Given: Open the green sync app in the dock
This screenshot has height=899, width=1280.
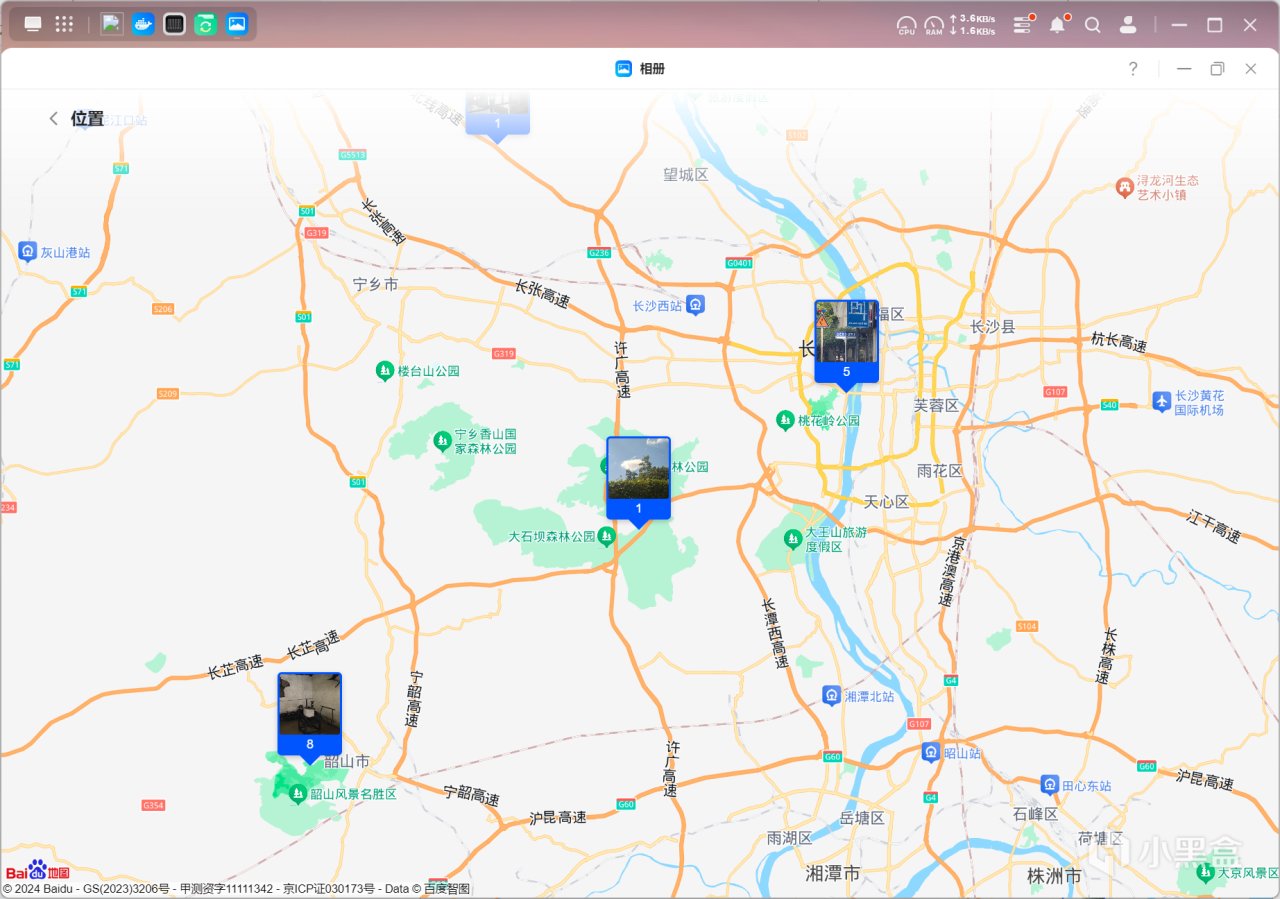Looking at the screenshot, I should click(206, 24).
